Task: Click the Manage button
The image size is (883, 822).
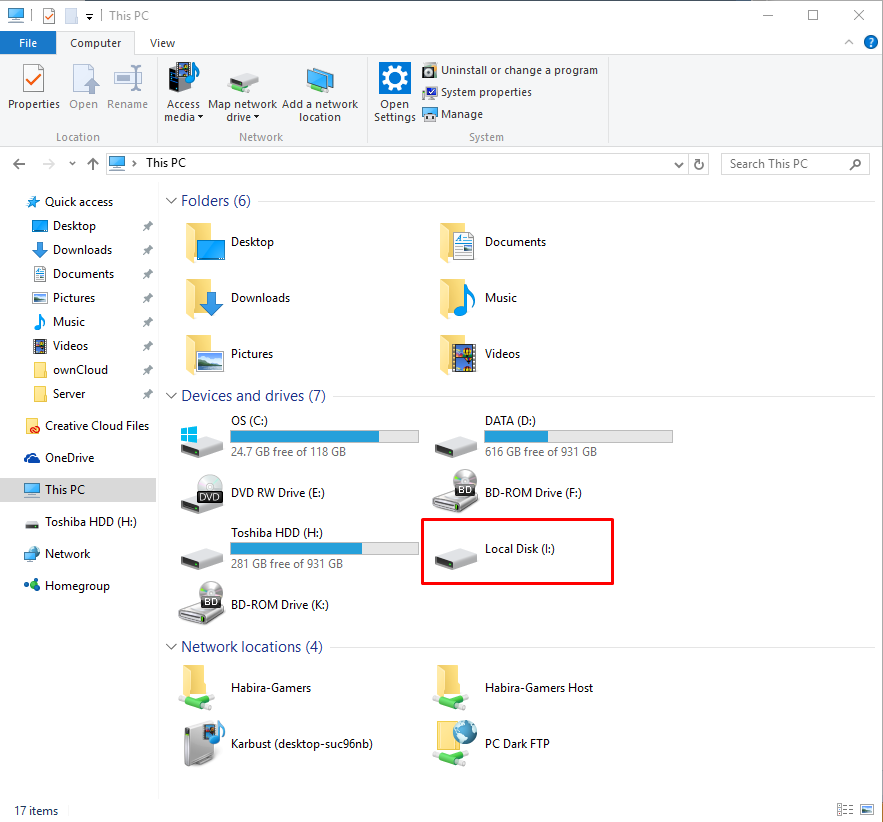Action: pyautogui.click(x=453, y=114)
